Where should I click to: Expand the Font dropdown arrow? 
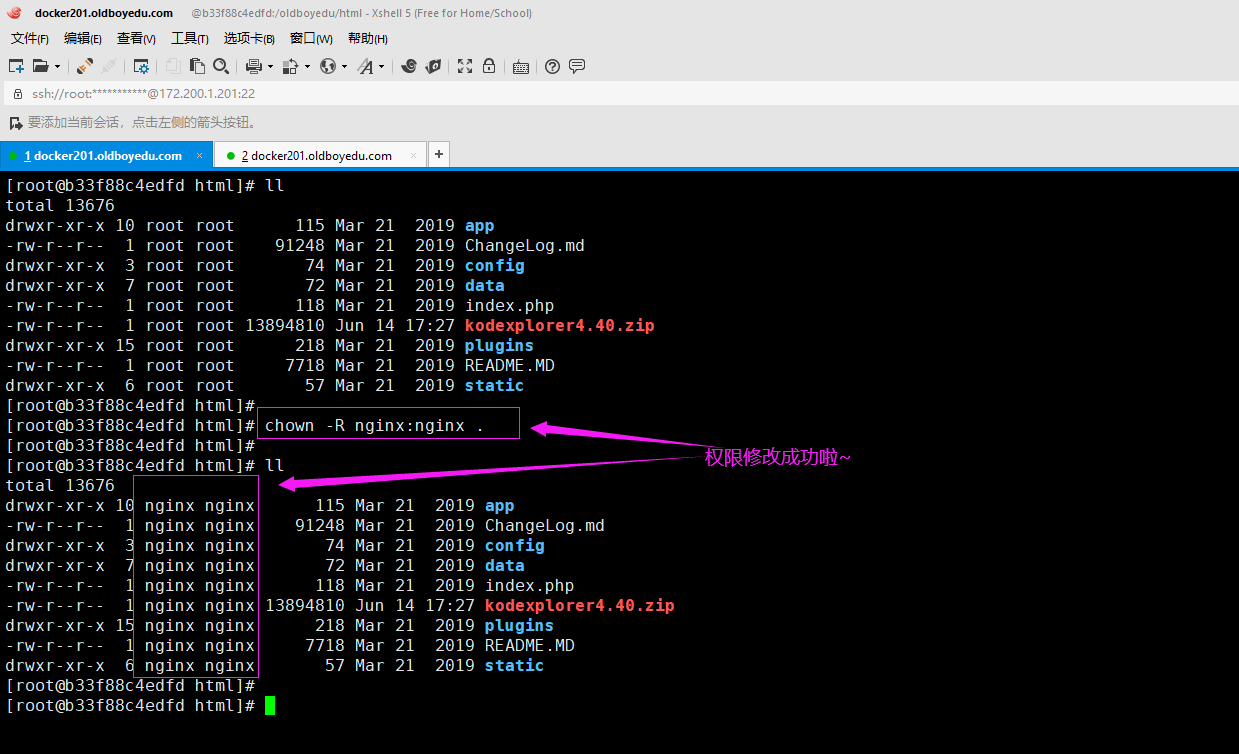click(381, 67)
